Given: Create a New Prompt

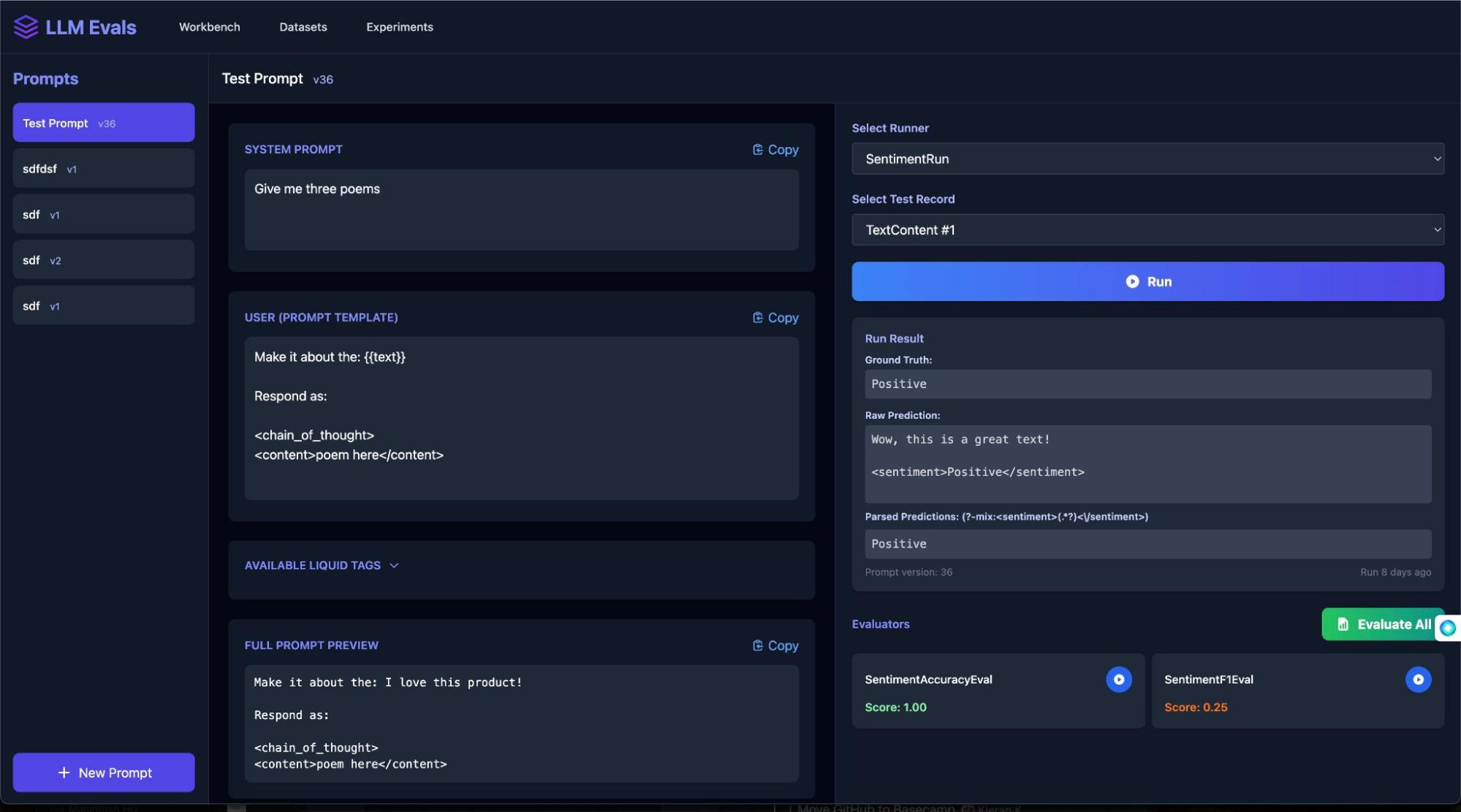Looking at the screenshot, I should pos(104,773).
